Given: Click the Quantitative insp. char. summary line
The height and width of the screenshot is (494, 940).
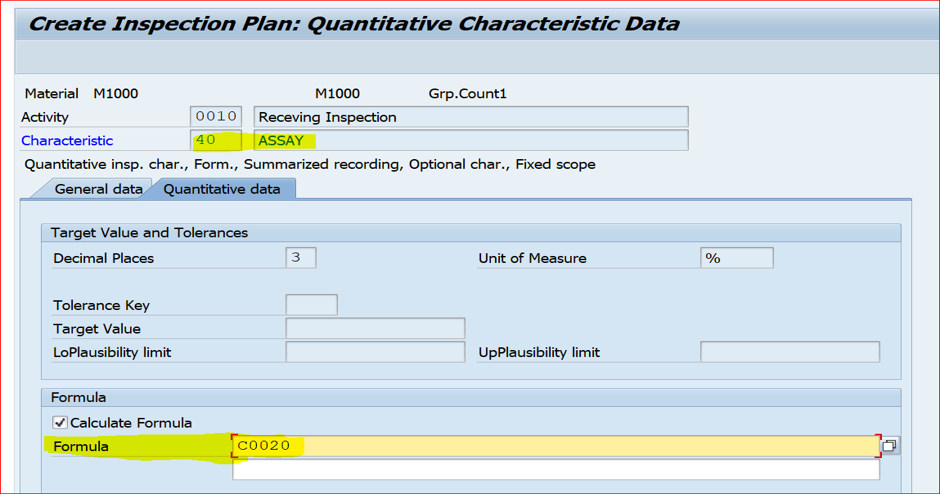Looking at the screenshot, I should tap(310, 164).
